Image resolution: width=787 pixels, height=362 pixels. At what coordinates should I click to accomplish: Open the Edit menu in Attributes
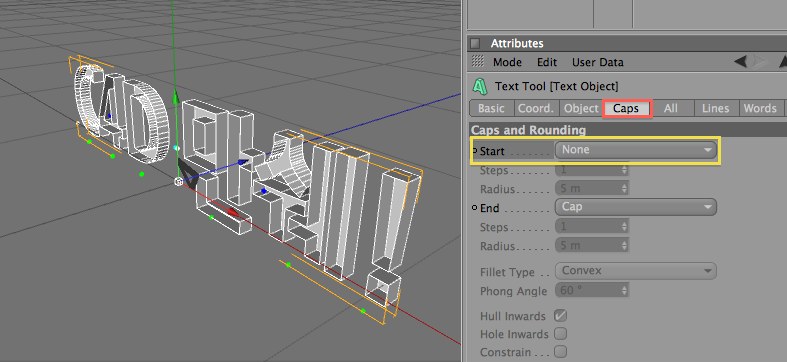tap(547, 63)
